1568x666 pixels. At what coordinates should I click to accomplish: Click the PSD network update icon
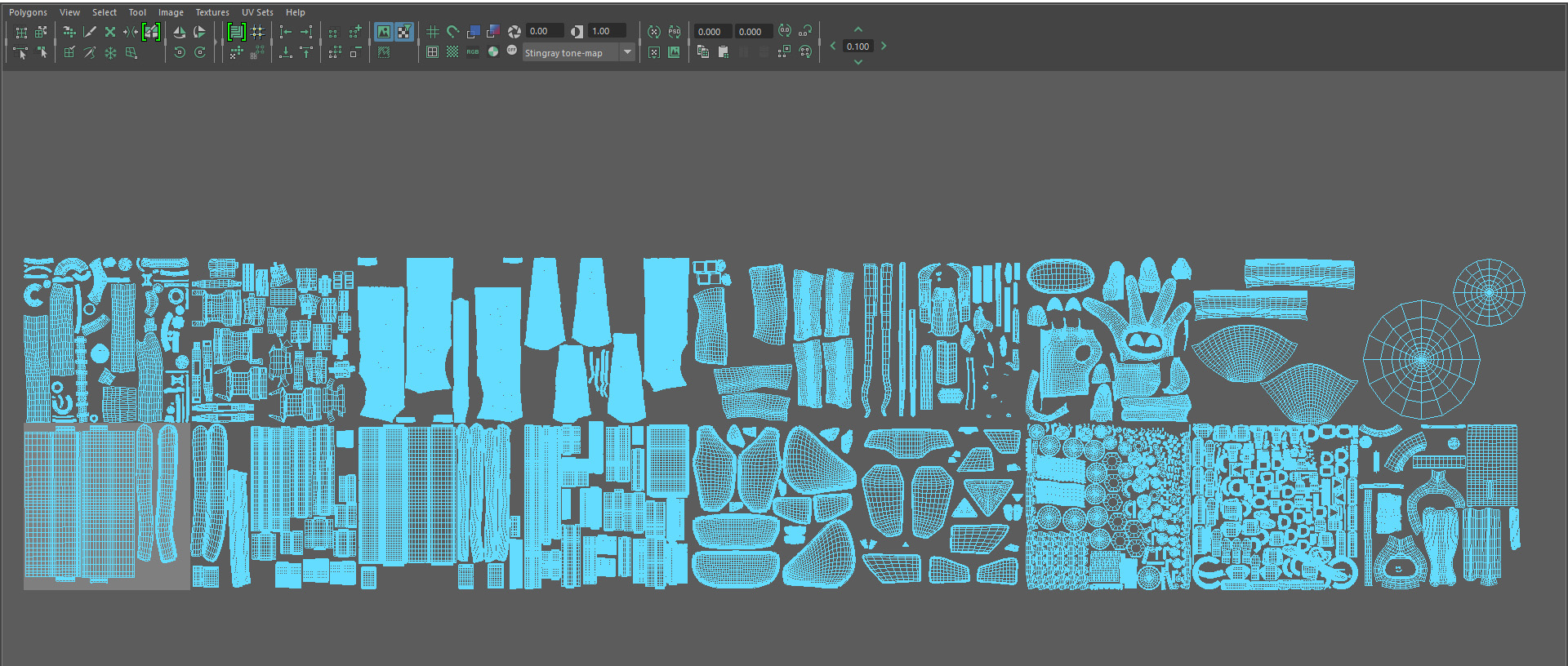(675, 32)
